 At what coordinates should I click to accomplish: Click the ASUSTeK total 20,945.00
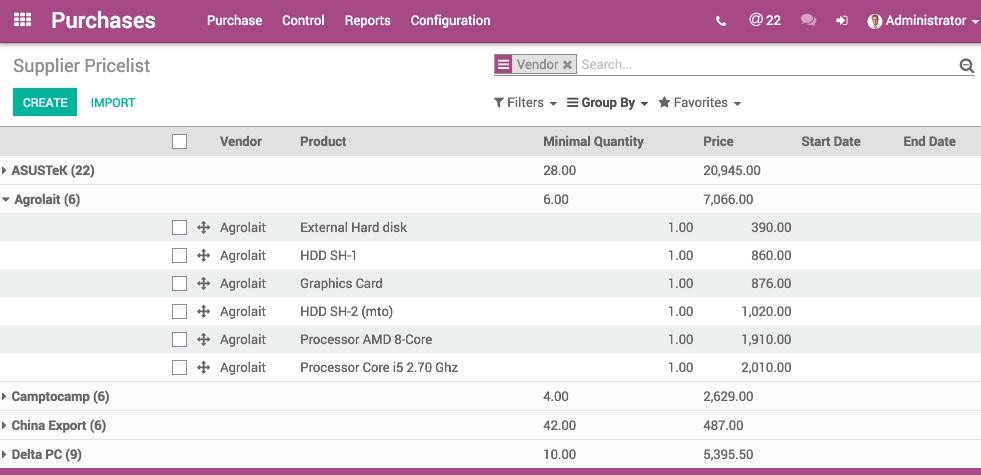click(732, 170)
